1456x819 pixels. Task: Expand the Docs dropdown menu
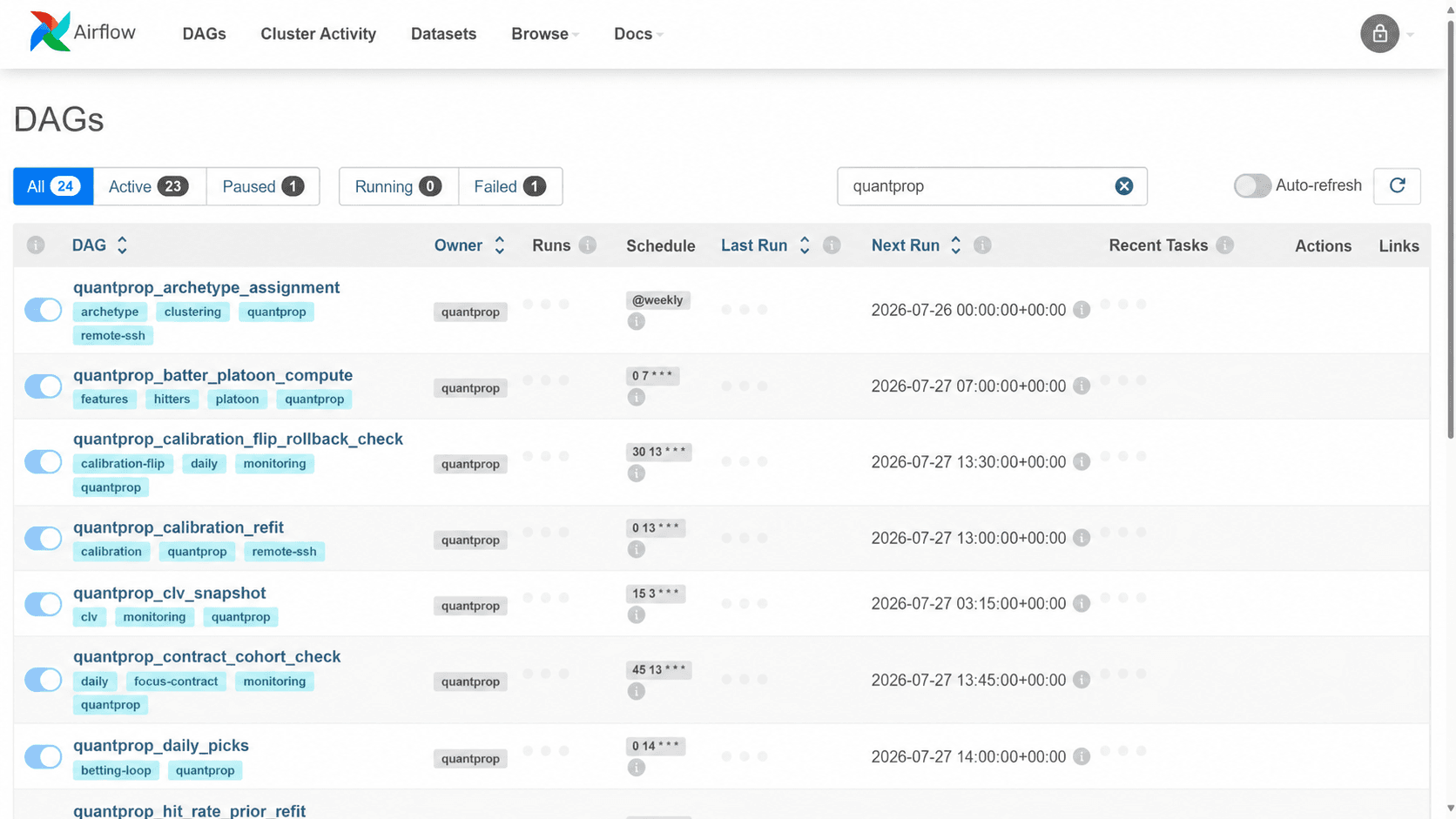coord(638,34)
